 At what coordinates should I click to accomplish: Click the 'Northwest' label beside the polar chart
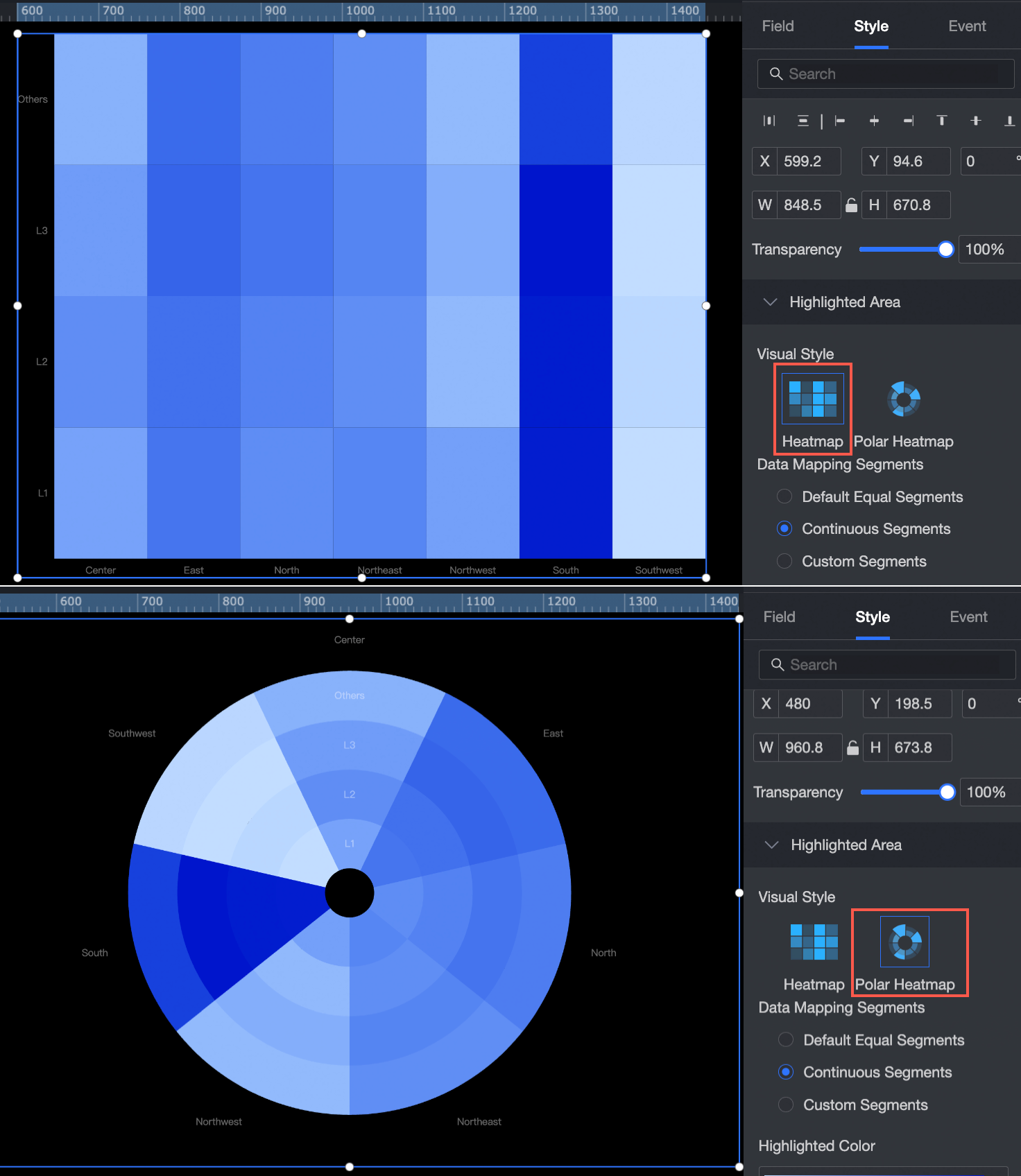(x=218, y=1121)
